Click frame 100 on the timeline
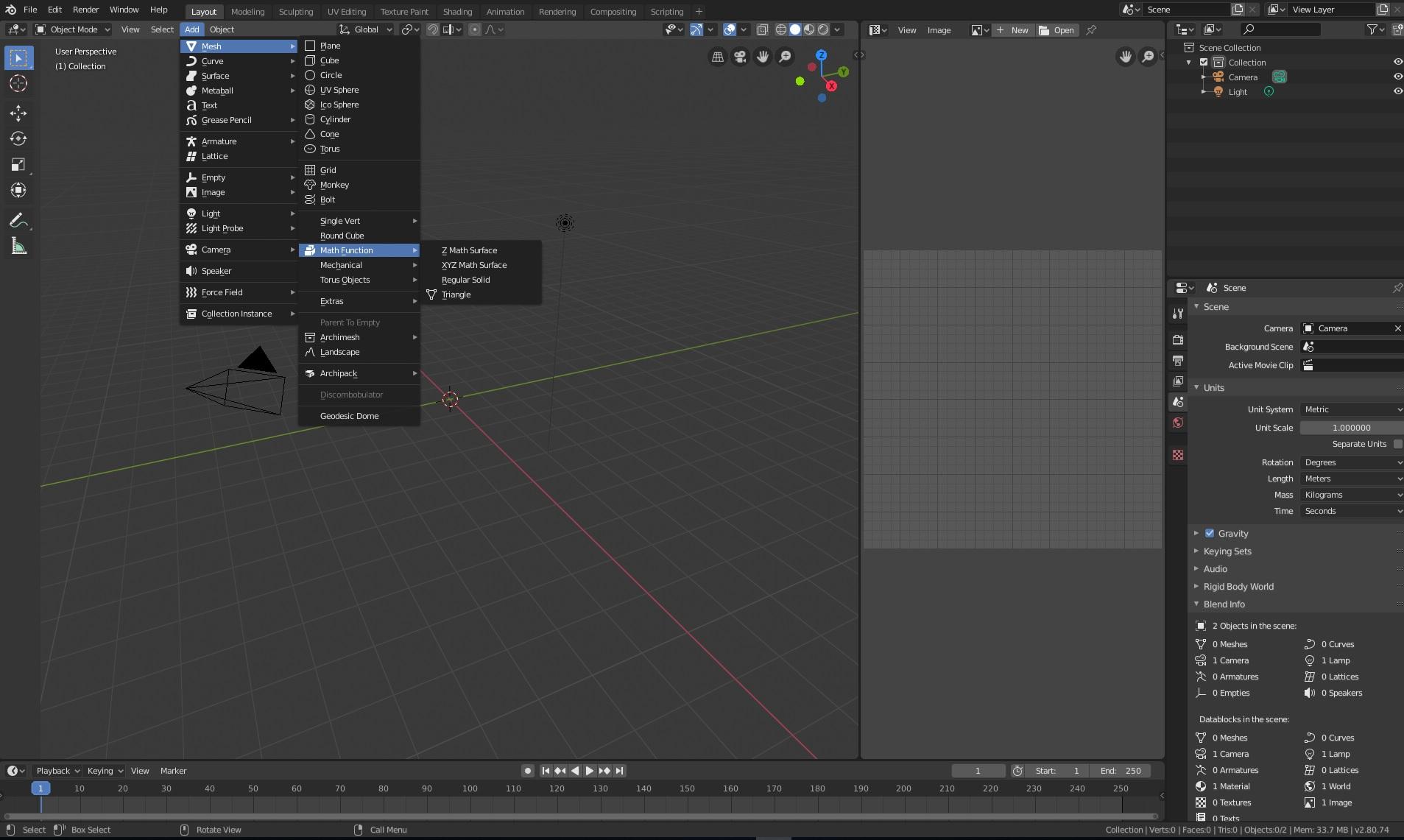 470,788
